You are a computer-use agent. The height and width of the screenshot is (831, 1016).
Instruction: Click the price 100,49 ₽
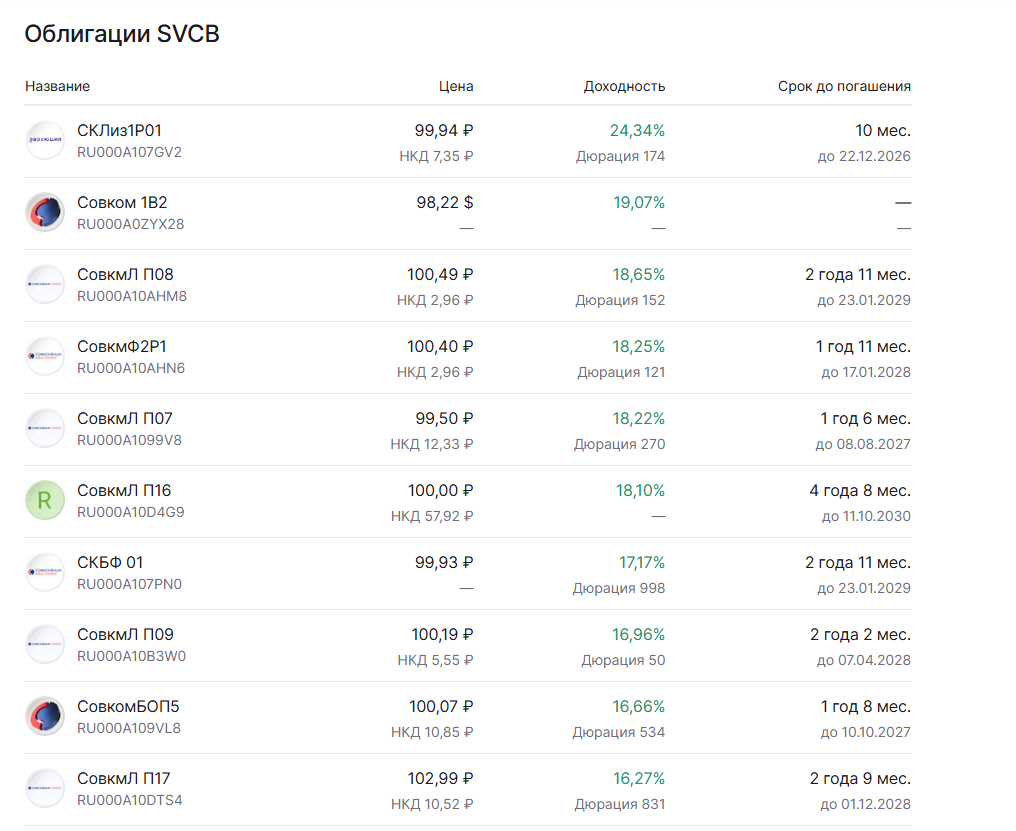440,274
